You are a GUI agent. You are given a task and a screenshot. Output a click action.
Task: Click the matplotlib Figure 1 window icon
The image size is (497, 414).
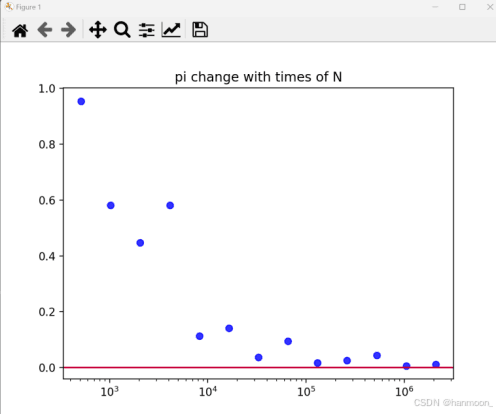click(x=9, y=7)
